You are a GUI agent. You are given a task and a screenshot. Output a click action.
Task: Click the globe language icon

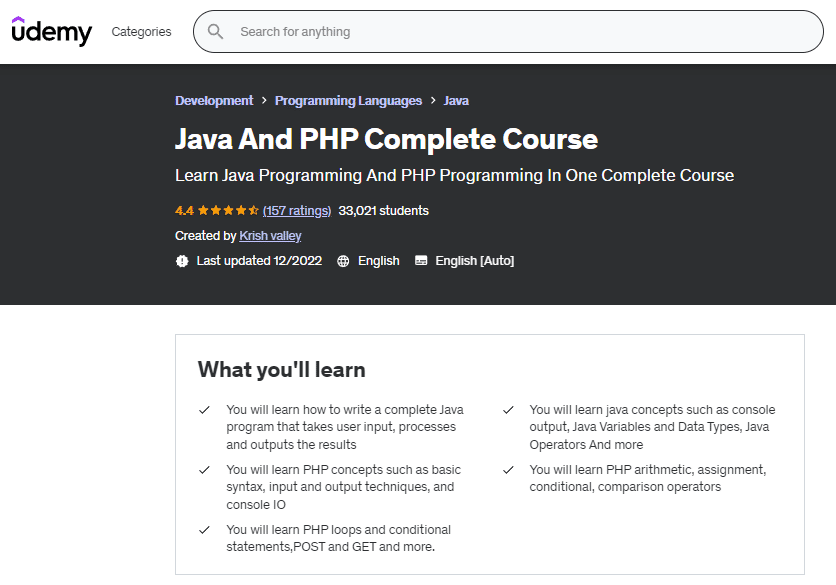[343, 261]
